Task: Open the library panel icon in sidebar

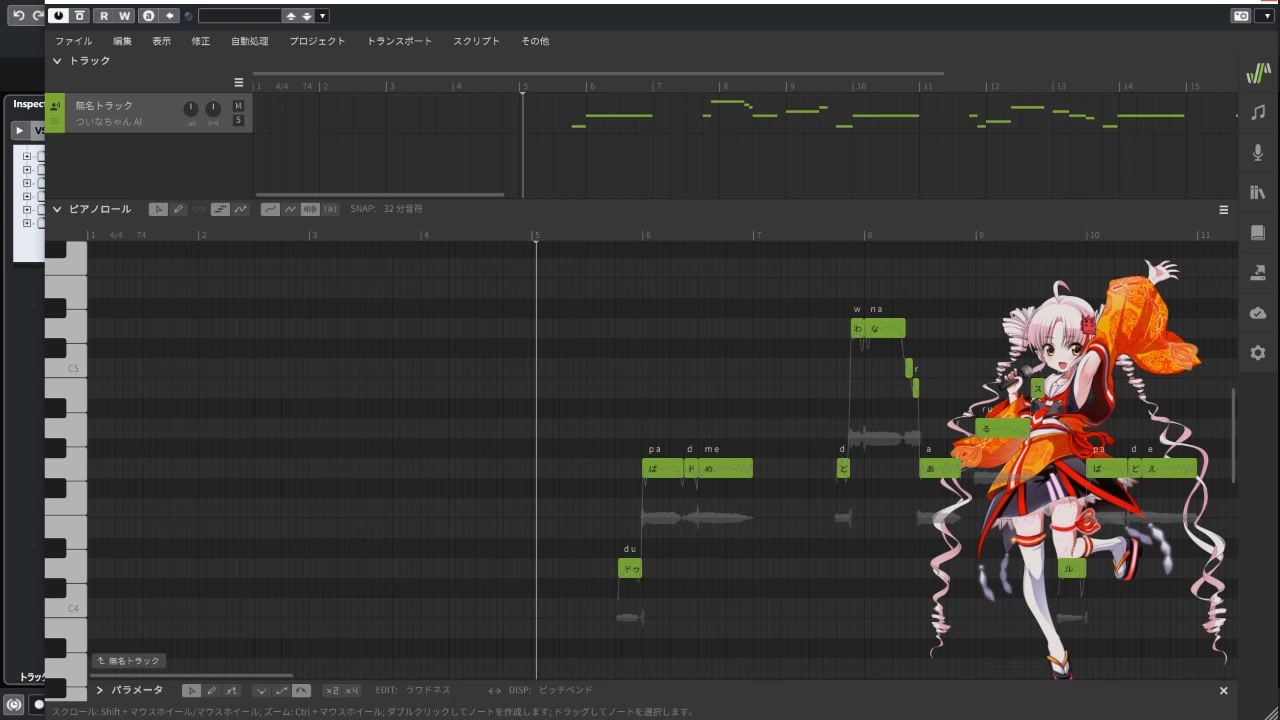Action: (1258, 192)
